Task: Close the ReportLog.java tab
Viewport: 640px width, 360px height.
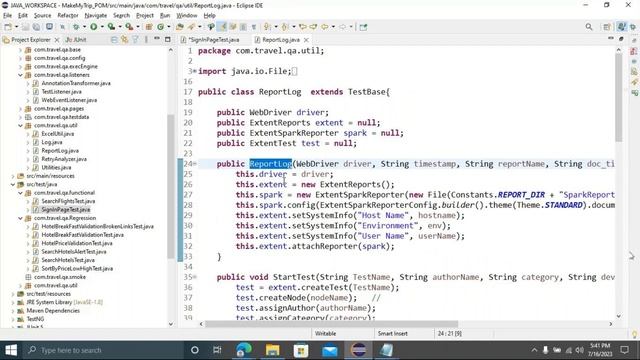Action: (x=306, y=40)
